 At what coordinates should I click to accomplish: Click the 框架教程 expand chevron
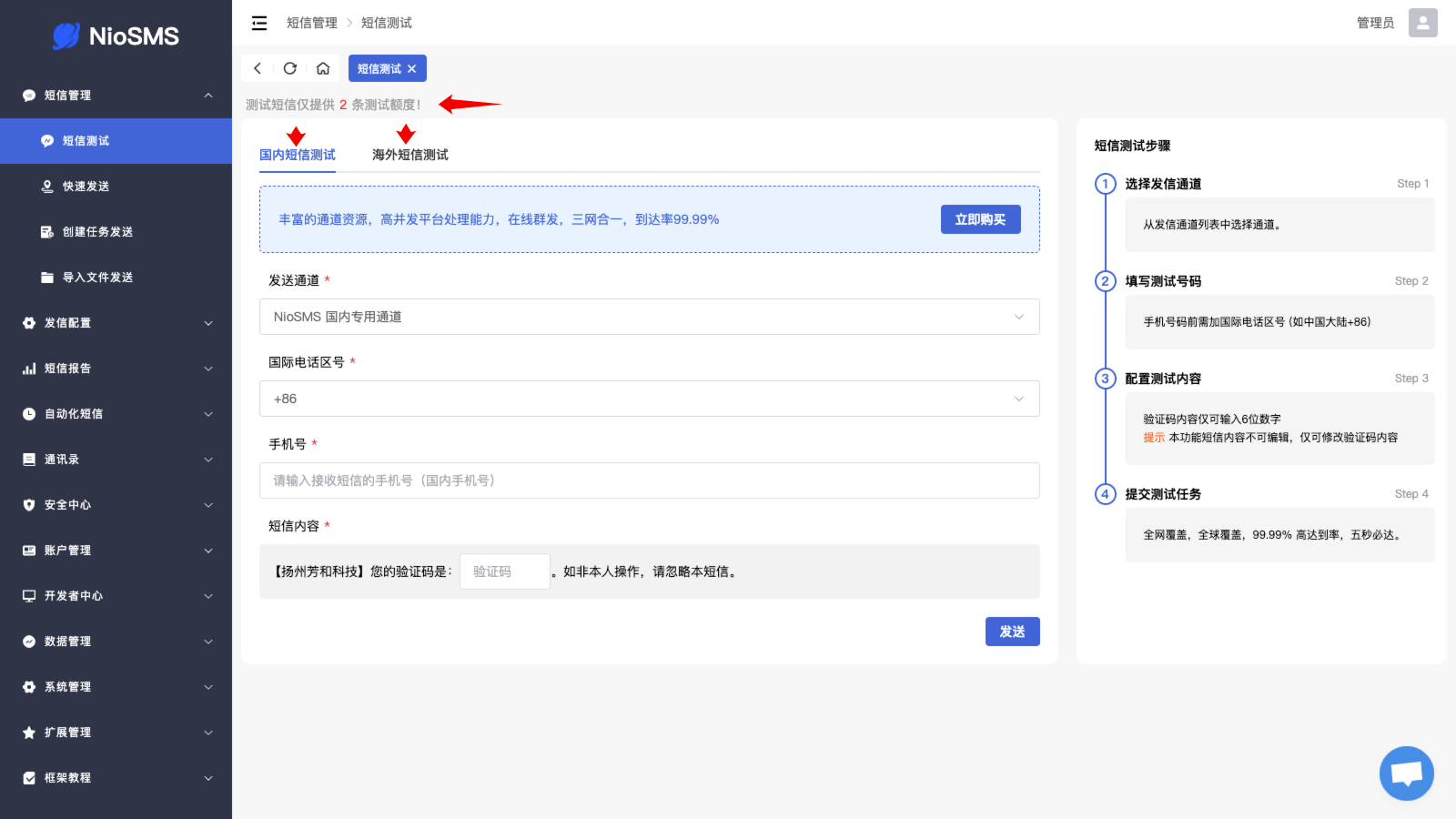coord(208,778)
